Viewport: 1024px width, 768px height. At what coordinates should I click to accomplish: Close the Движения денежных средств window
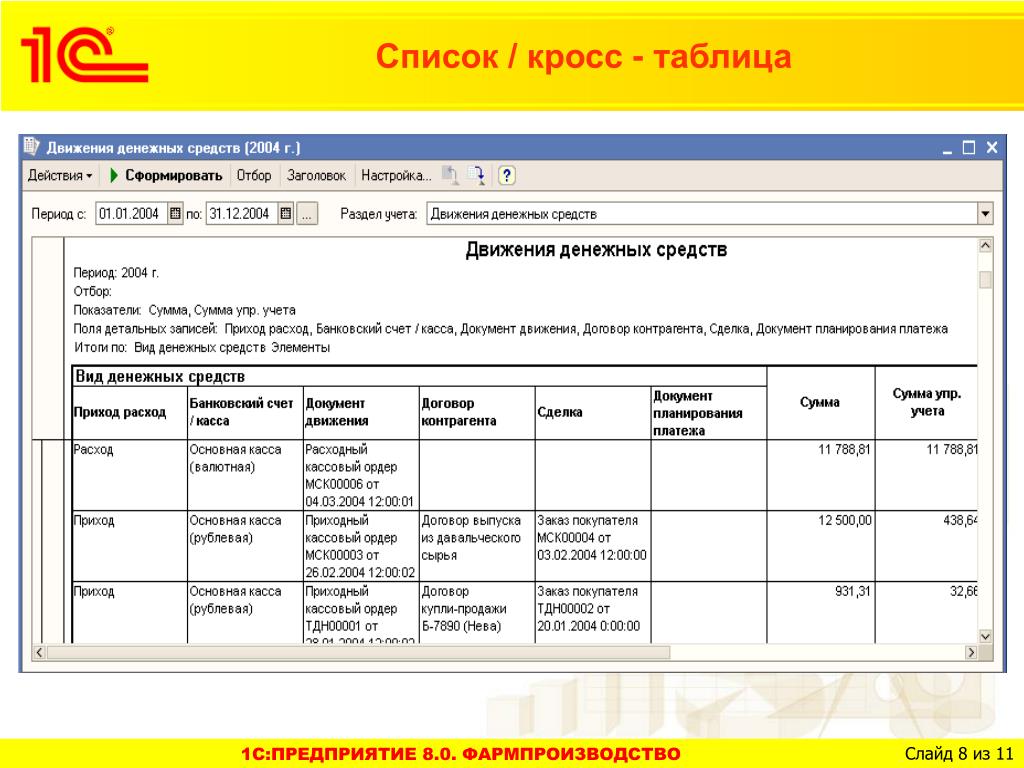tap(991, 148)
